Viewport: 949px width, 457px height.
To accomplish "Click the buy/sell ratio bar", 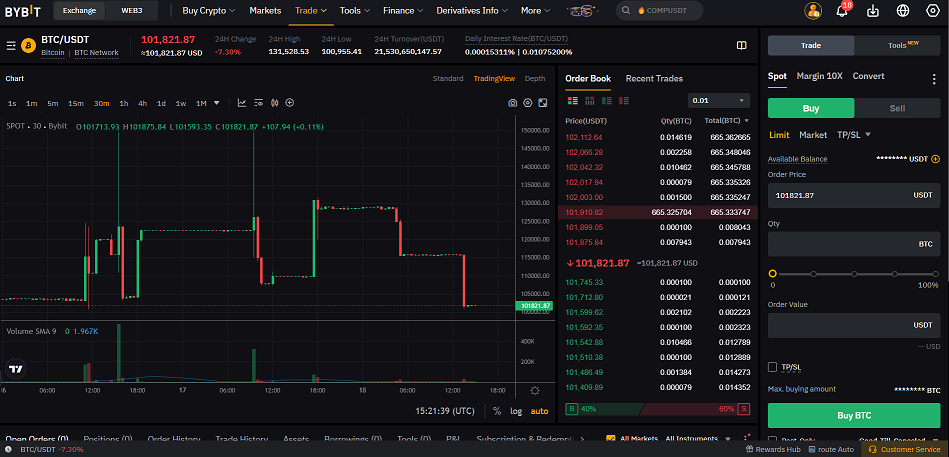I will (657, 409).
